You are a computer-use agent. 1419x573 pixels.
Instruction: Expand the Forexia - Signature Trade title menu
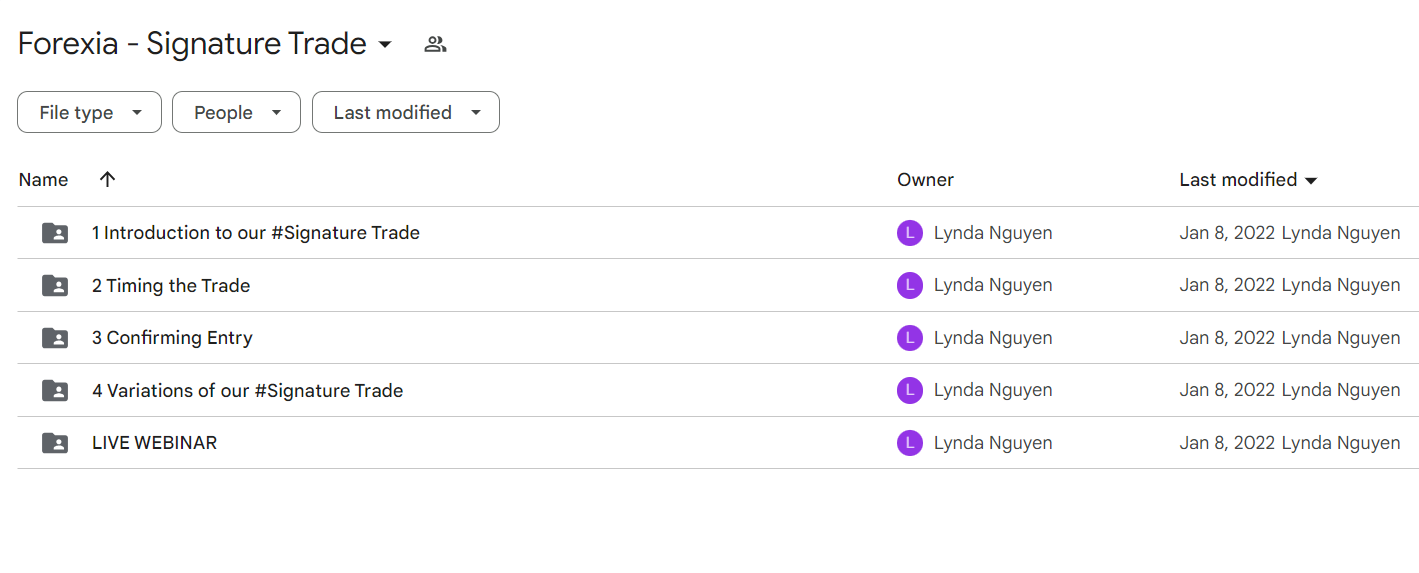(385, 45)
